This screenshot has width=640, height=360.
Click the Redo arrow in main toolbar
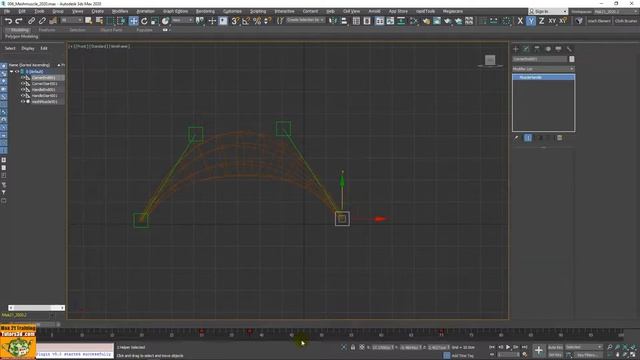click(19, 21)
